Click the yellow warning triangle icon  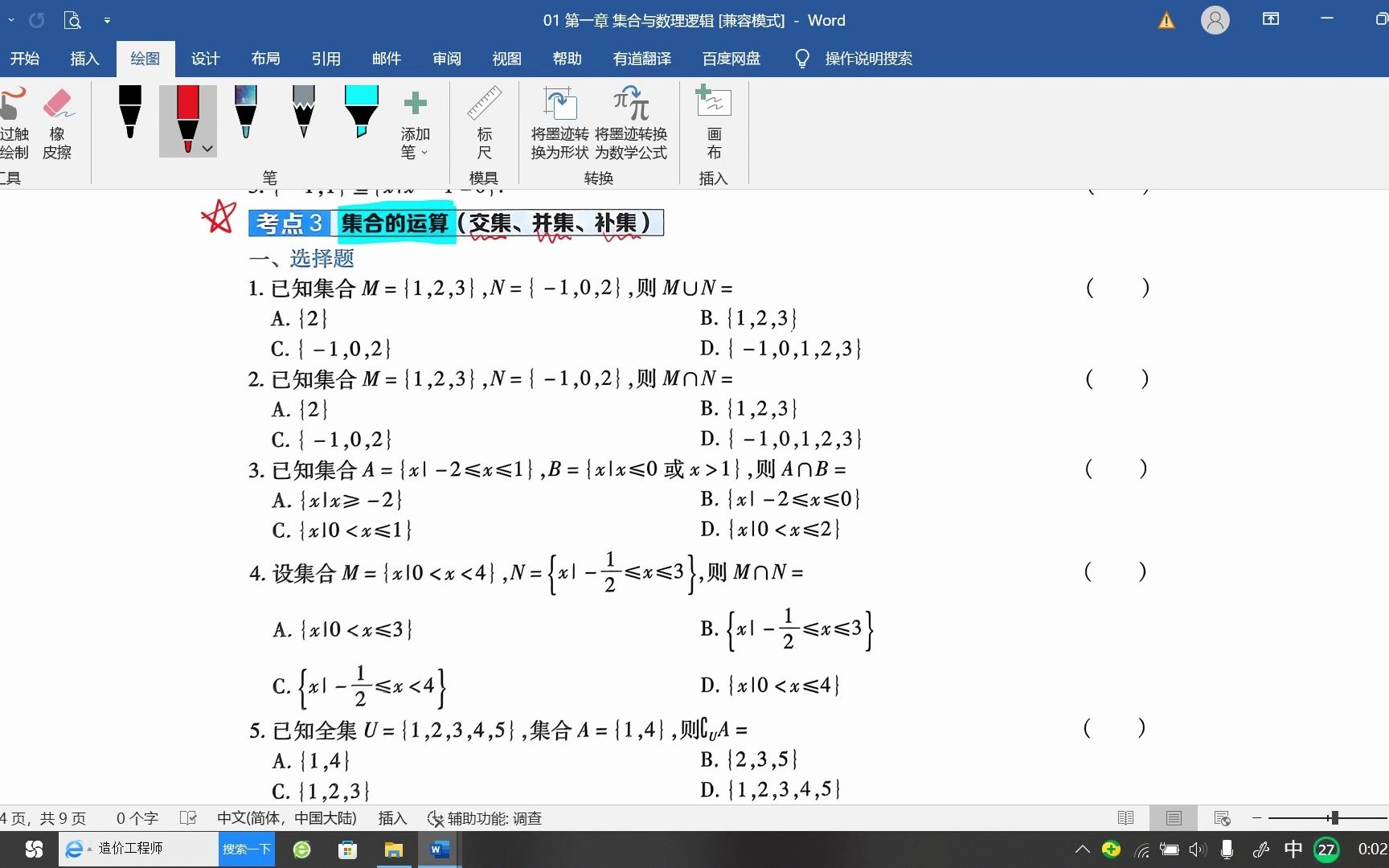[1166, 21]
